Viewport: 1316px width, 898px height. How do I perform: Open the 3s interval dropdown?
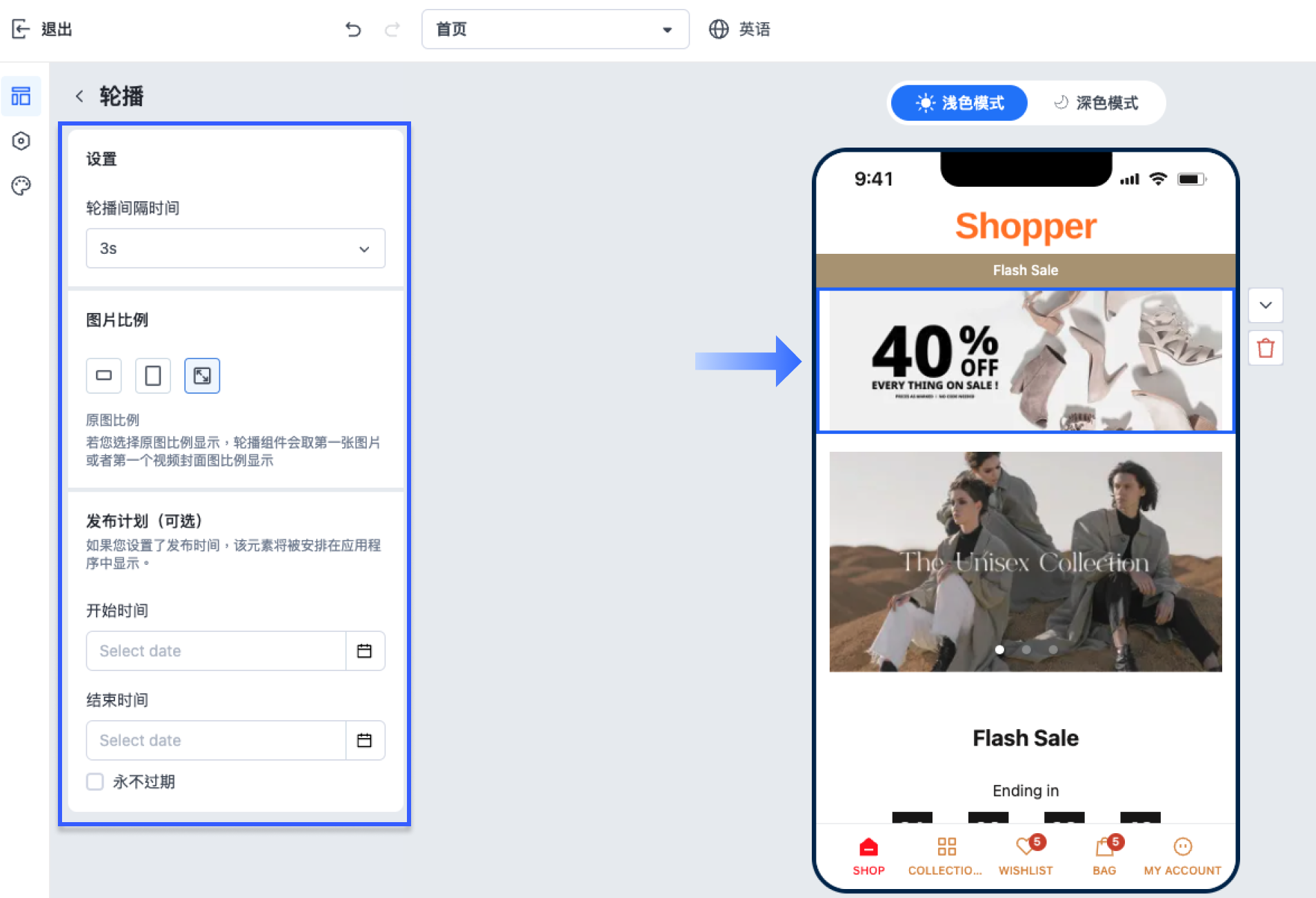click(x=235, y=248)
